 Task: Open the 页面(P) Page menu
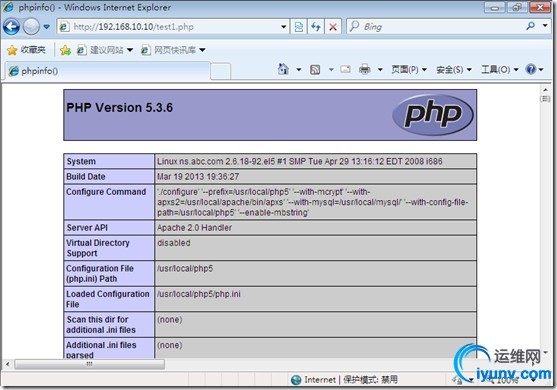409,69
